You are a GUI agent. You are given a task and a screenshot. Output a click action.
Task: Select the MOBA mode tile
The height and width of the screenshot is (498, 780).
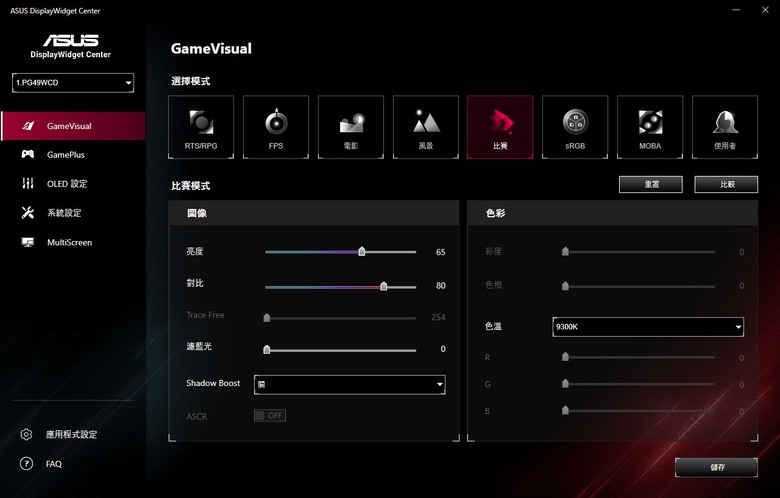[650, 127]
